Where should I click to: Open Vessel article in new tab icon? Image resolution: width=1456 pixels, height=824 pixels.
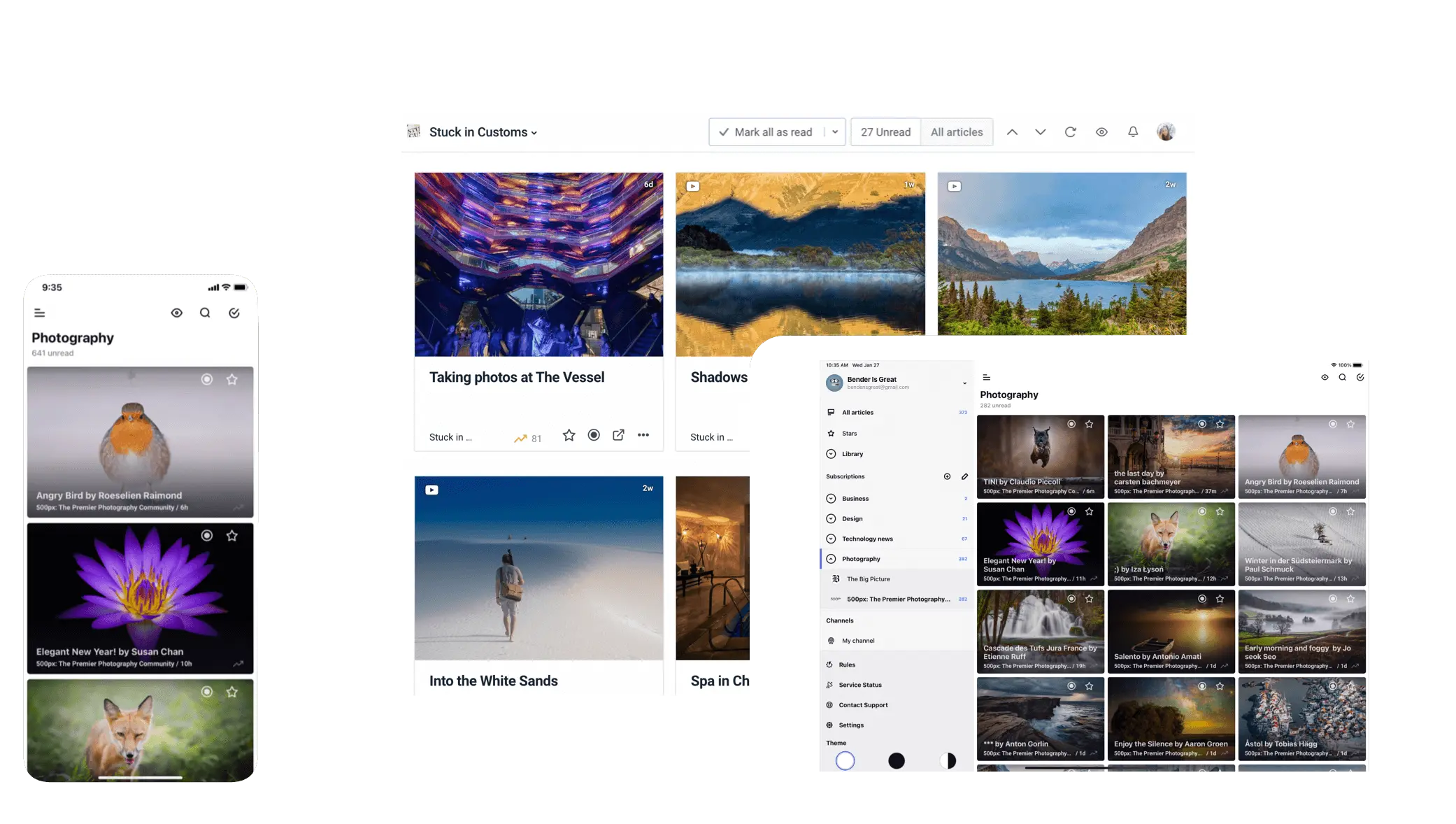(618, 436)
